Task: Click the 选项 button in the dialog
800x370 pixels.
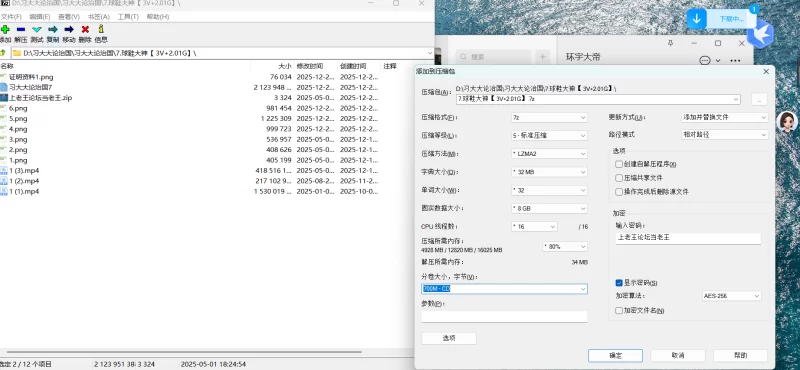Action: click(x=449, y=338)
